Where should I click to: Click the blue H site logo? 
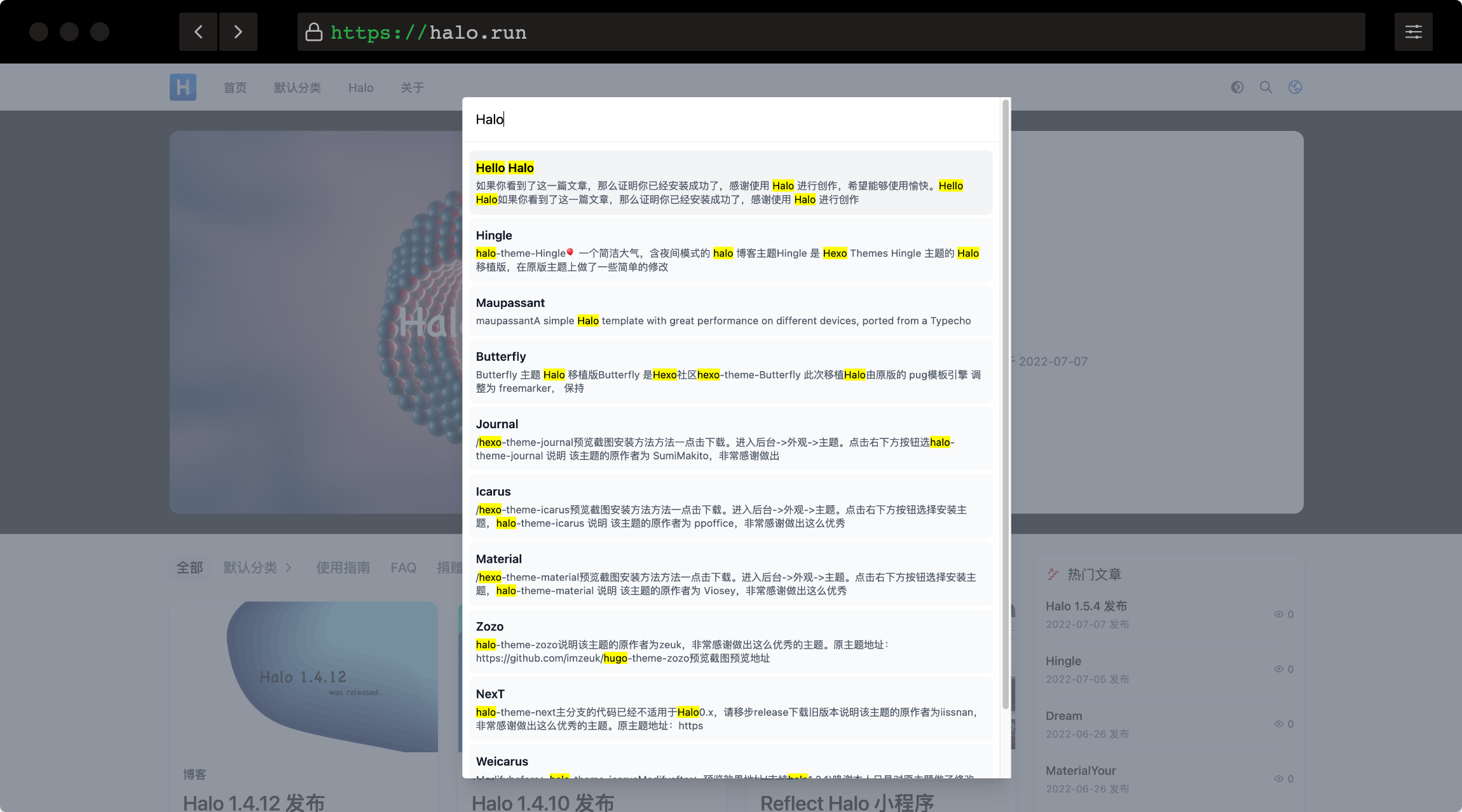[x=183, y=87]
